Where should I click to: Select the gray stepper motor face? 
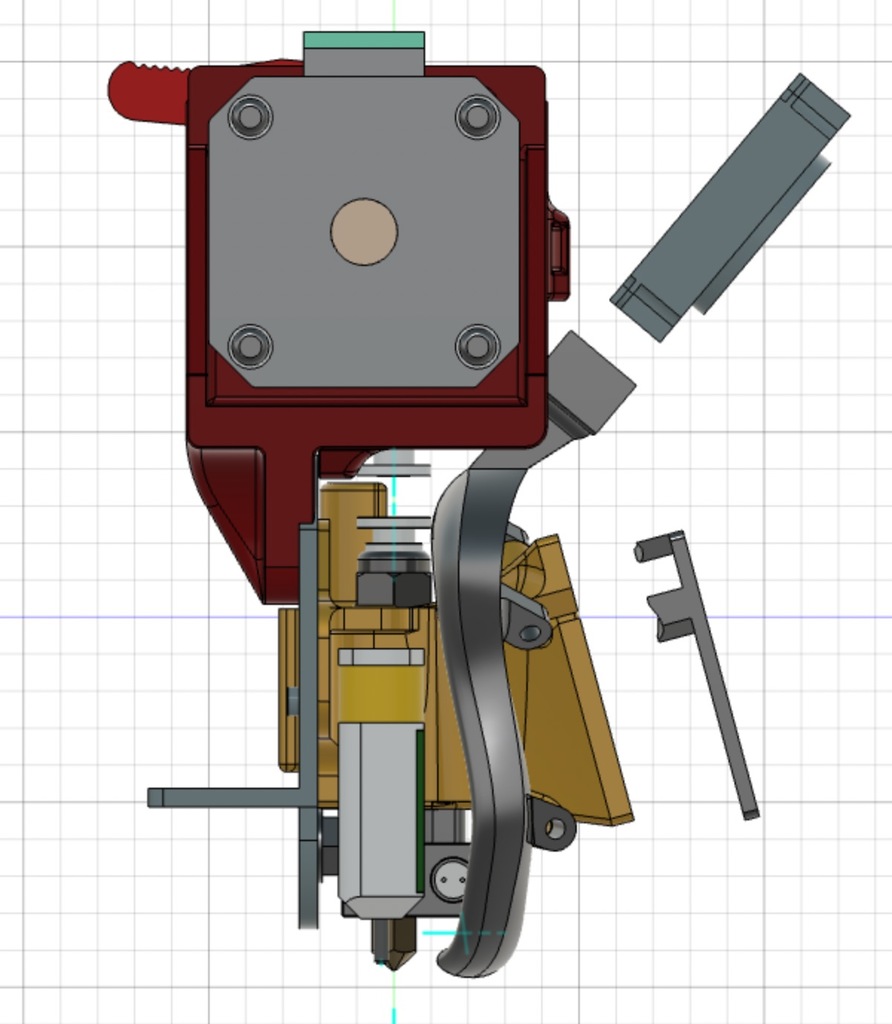364,232
